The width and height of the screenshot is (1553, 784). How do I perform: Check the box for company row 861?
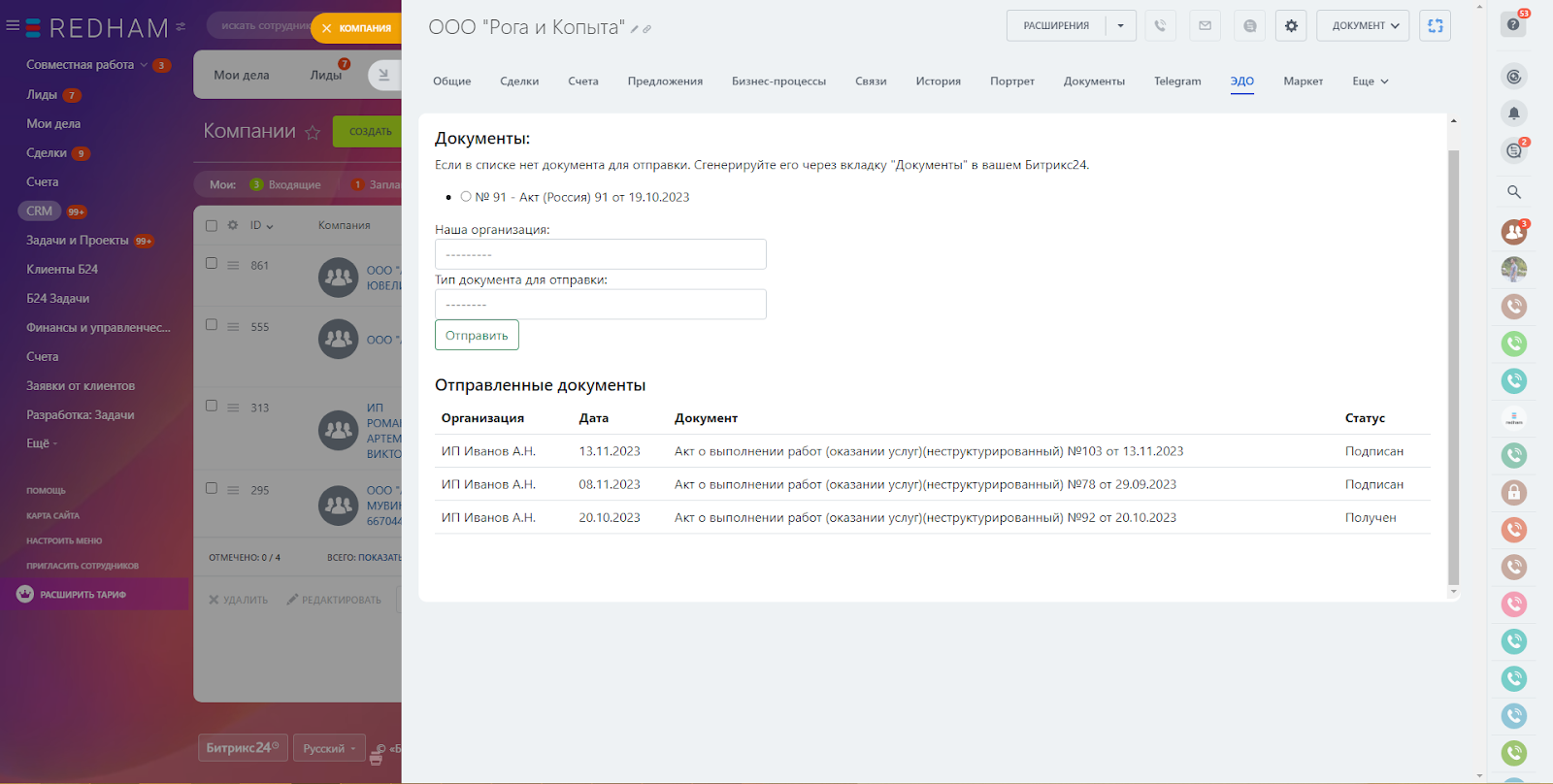pos(212,263)
